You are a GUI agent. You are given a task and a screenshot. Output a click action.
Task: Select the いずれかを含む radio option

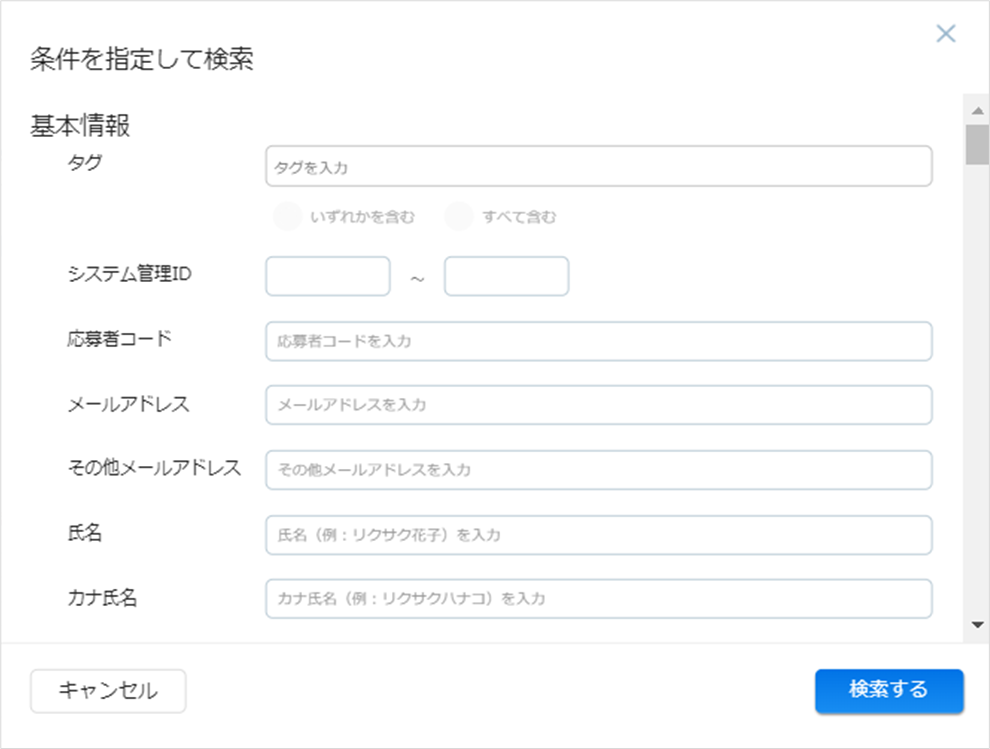click(288, 217)
